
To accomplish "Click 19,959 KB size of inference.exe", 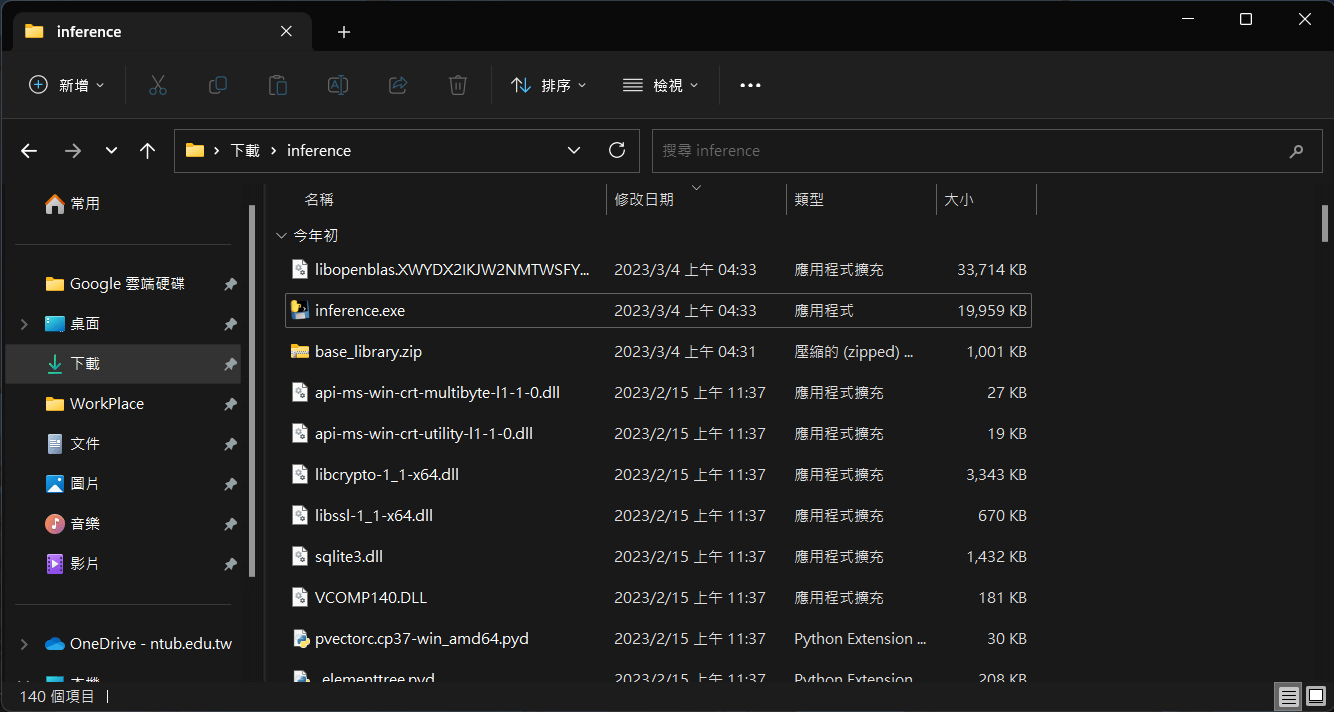I will click(x=992, y=311).
